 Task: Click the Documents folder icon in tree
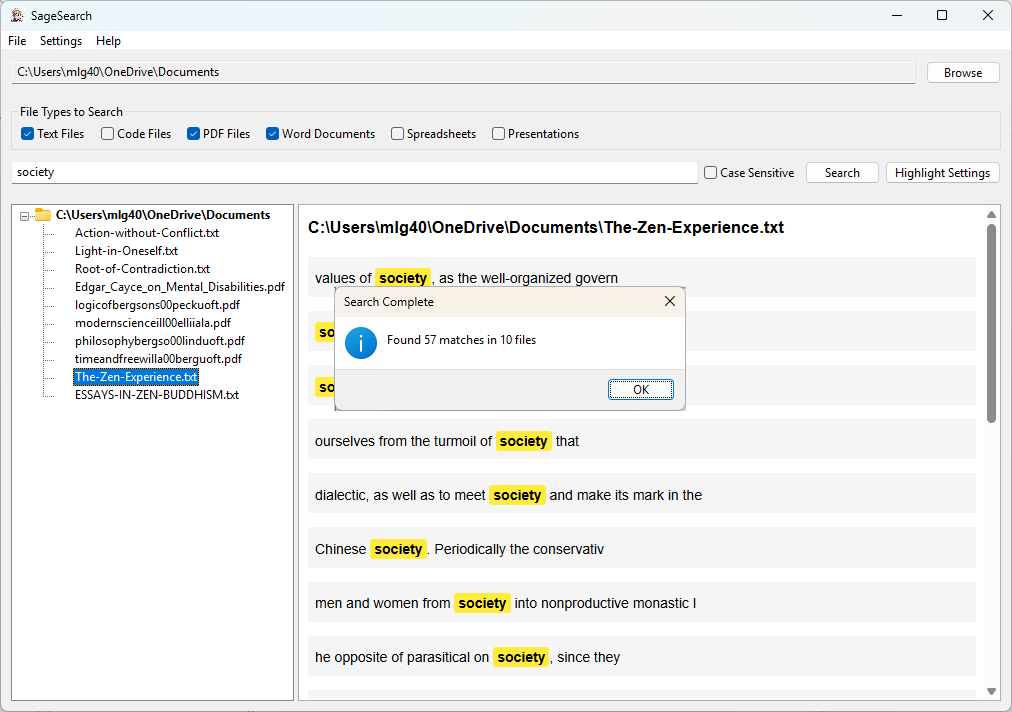tap(43, 214)
